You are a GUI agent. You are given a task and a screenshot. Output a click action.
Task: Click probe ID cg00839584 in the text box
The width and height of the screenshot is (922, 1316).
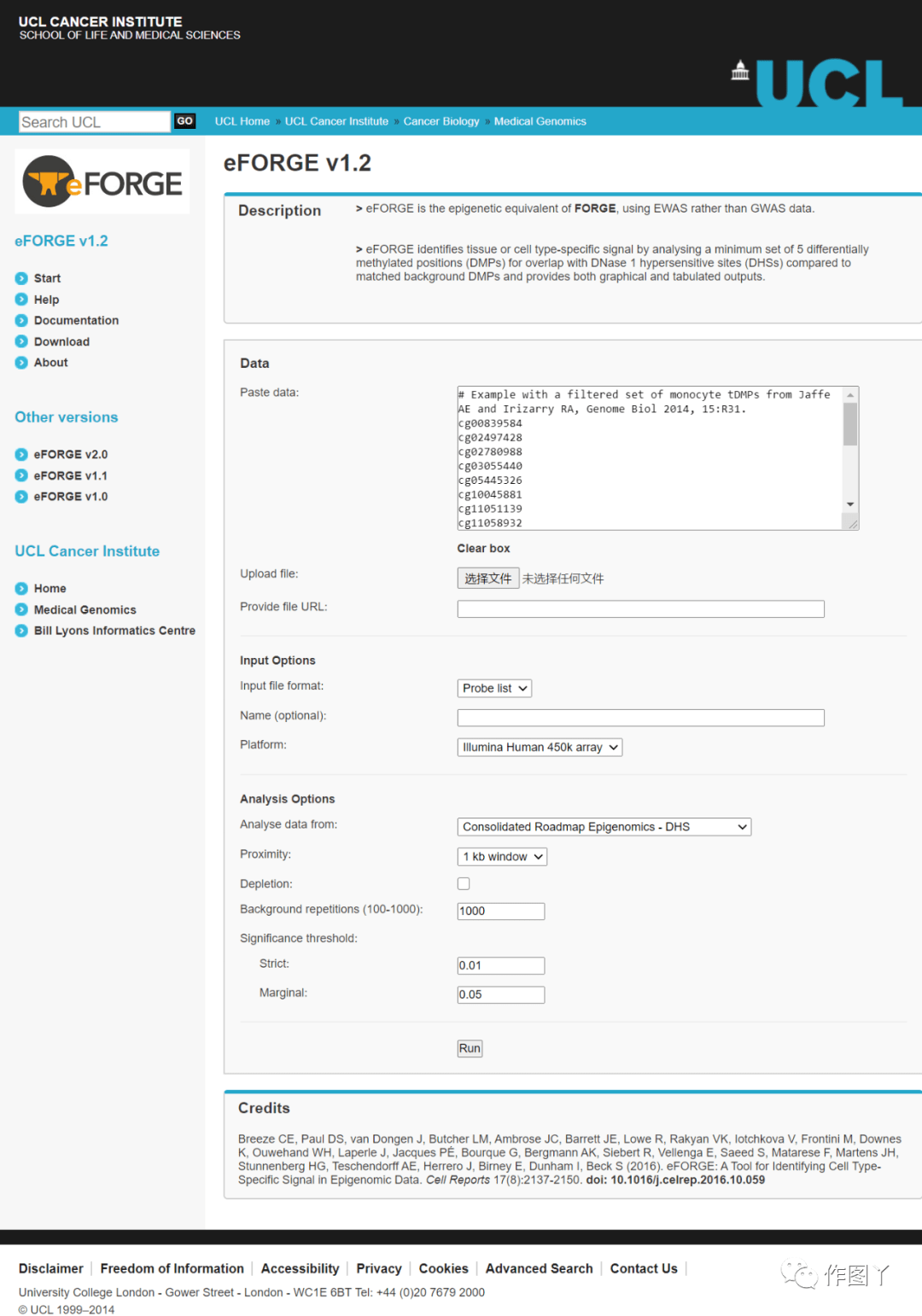pyautogui.click(x=490, y=423)
